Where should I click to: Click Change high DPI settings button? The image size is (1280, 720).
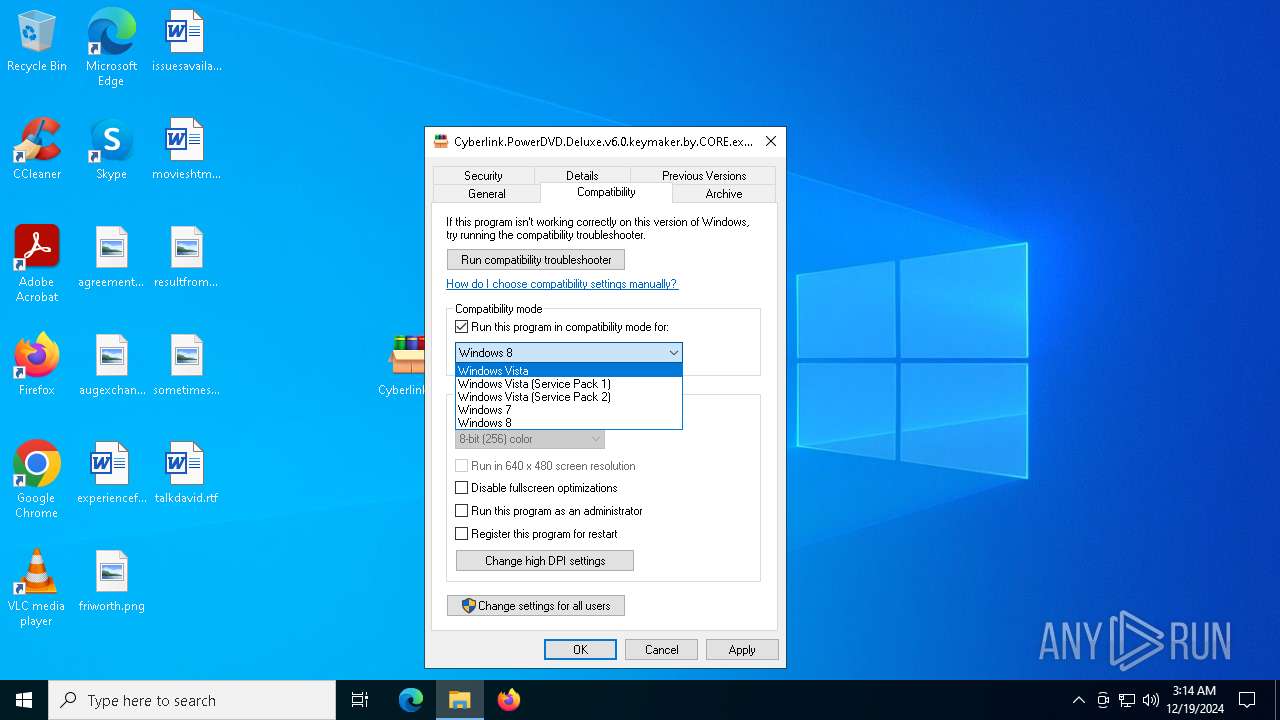pos(545,561)
